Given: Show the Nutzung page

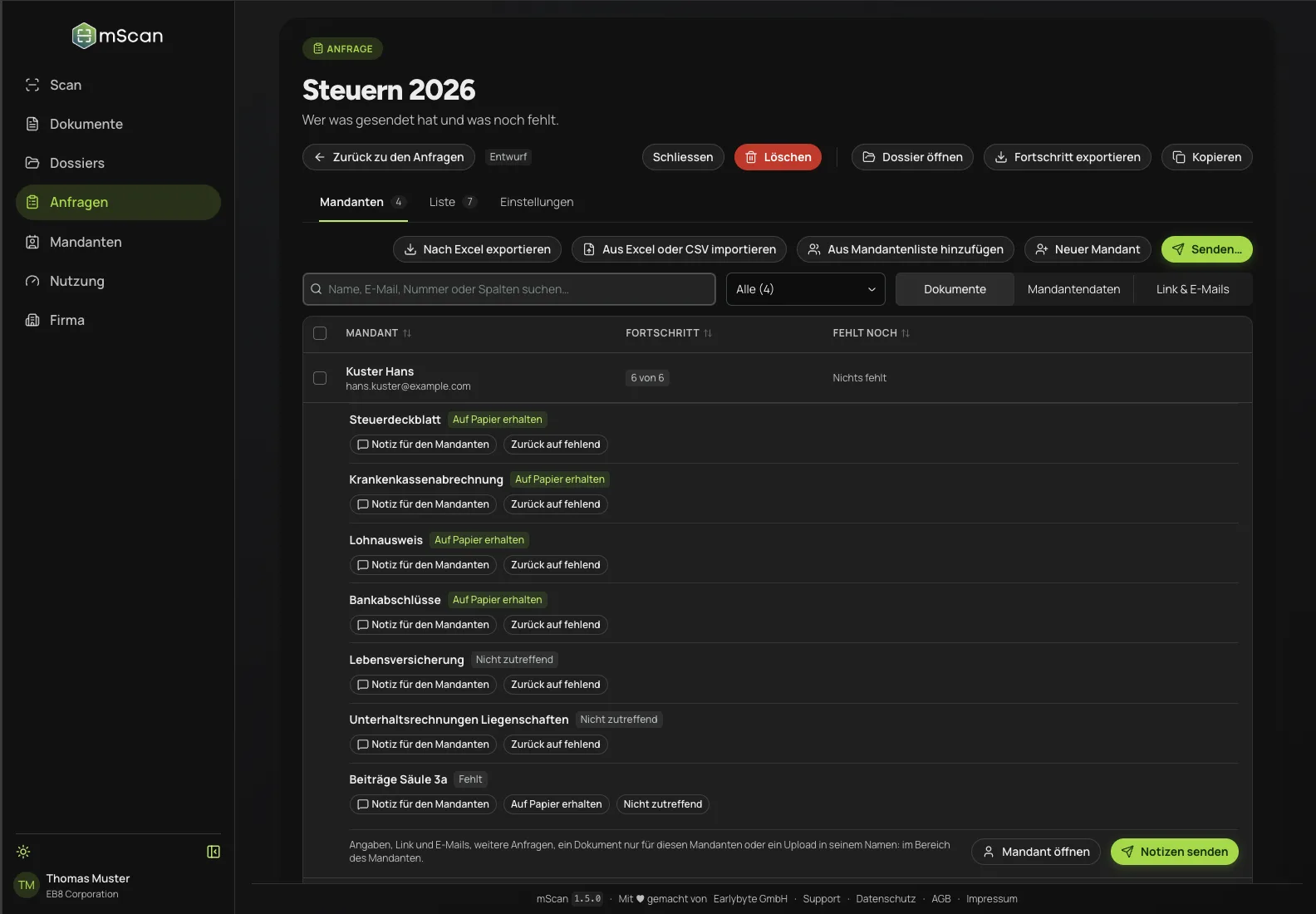Looking at the screenshot, I should tap(118, 281).
